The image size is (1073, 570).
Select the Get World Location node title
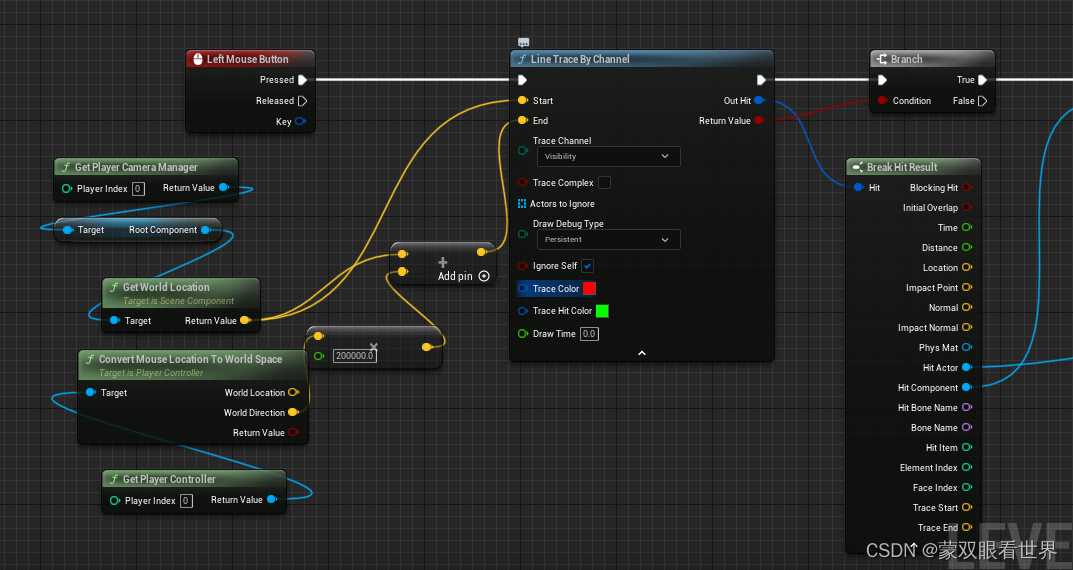coord(166,287)
